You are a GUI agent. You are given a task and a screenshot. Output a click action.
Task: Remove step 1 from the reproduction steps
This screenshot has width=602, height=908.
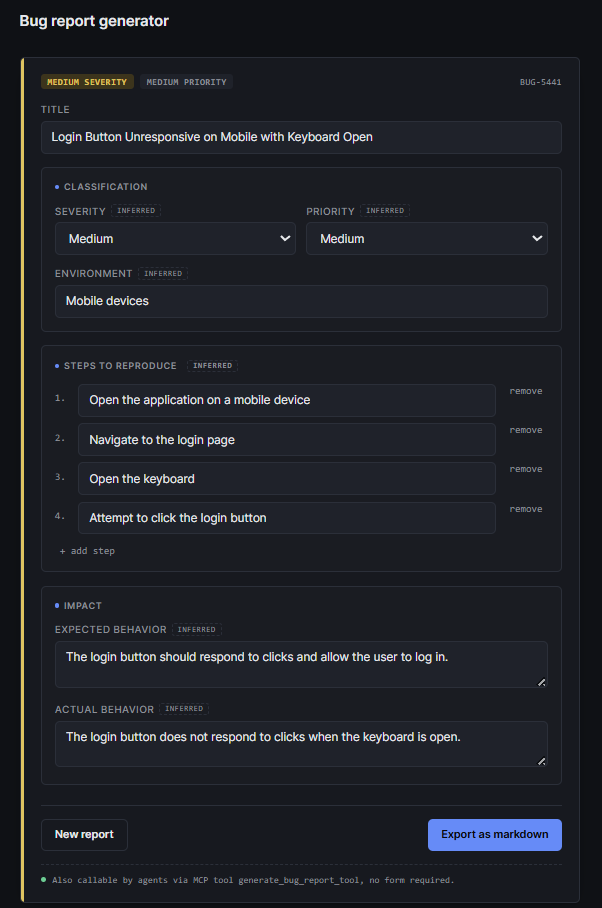click(526, 391)
